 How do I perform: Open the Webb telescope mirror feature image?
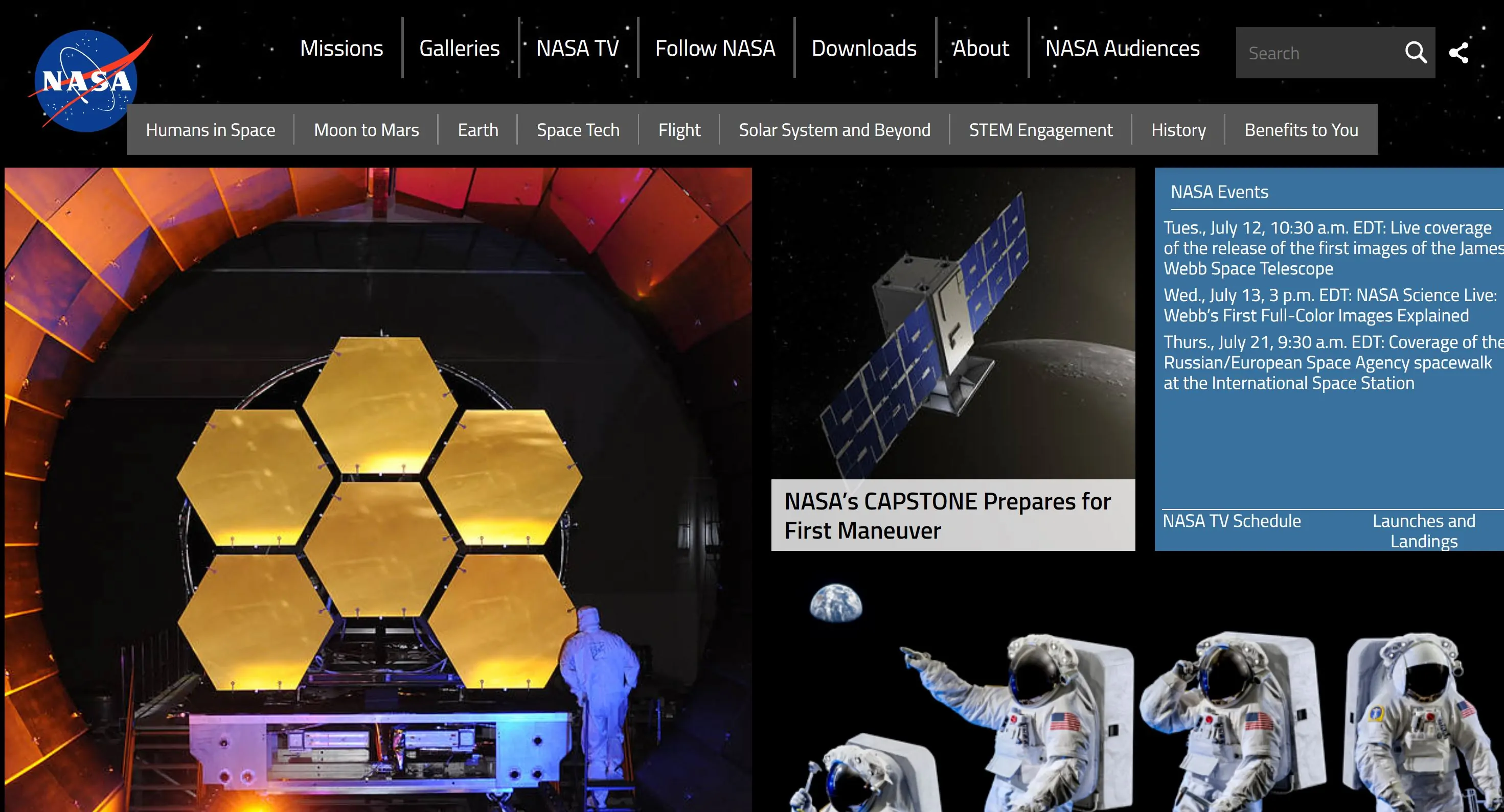click(378, 489)
